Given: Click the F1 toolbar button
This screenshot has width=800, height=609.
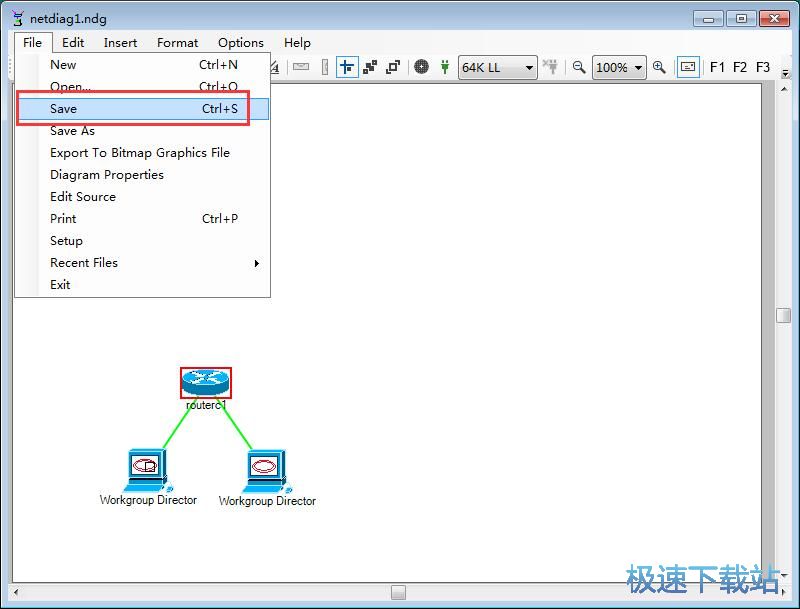Looking at the screenshot, I should [x=717, y=67].
